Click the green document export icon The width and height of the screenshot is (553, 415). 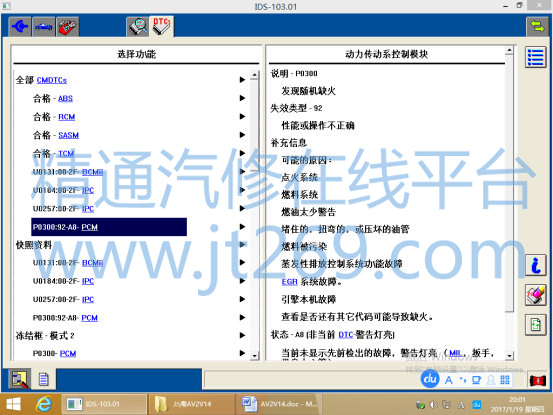click(535, 324)
